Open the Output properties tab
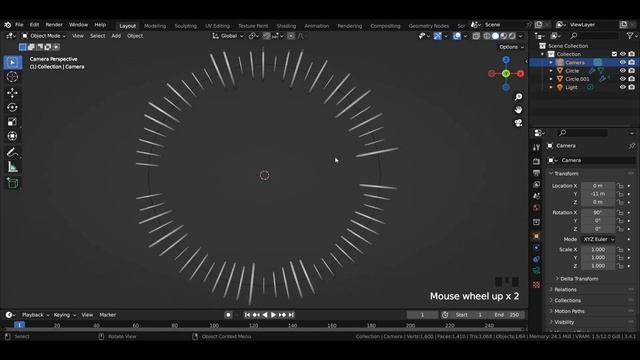This screenshot has height=360, width=640. coord(536,173)
